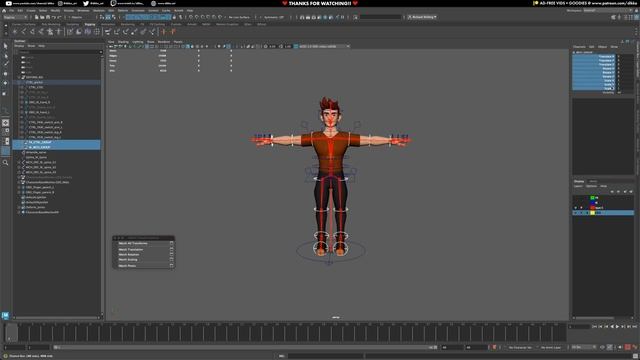This screenshot has height=360, width=640.
Task: Click the Maya home icon in menu bar
Action: pos(4,11)
